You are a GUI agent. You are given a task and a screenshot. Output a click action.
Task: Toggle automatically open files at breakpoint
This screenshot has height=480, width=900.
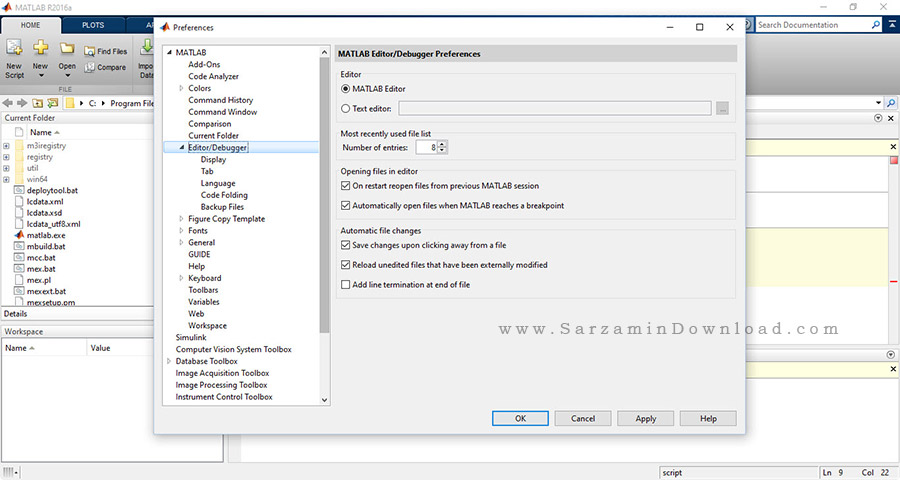(x=346, y=205)
